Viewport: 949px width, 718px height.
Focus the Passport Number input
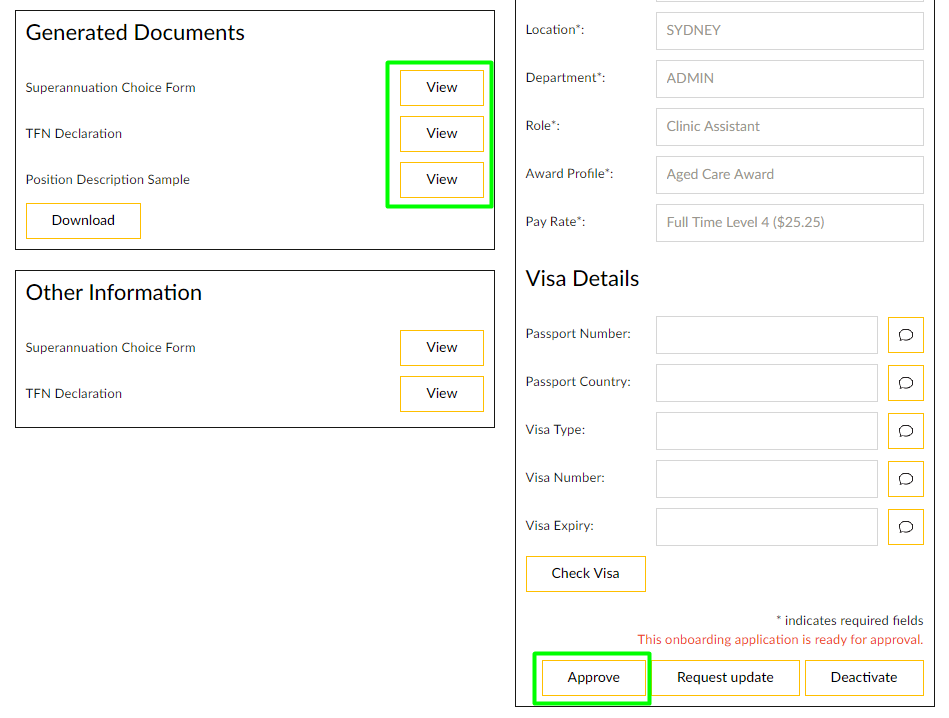[767, 335]
